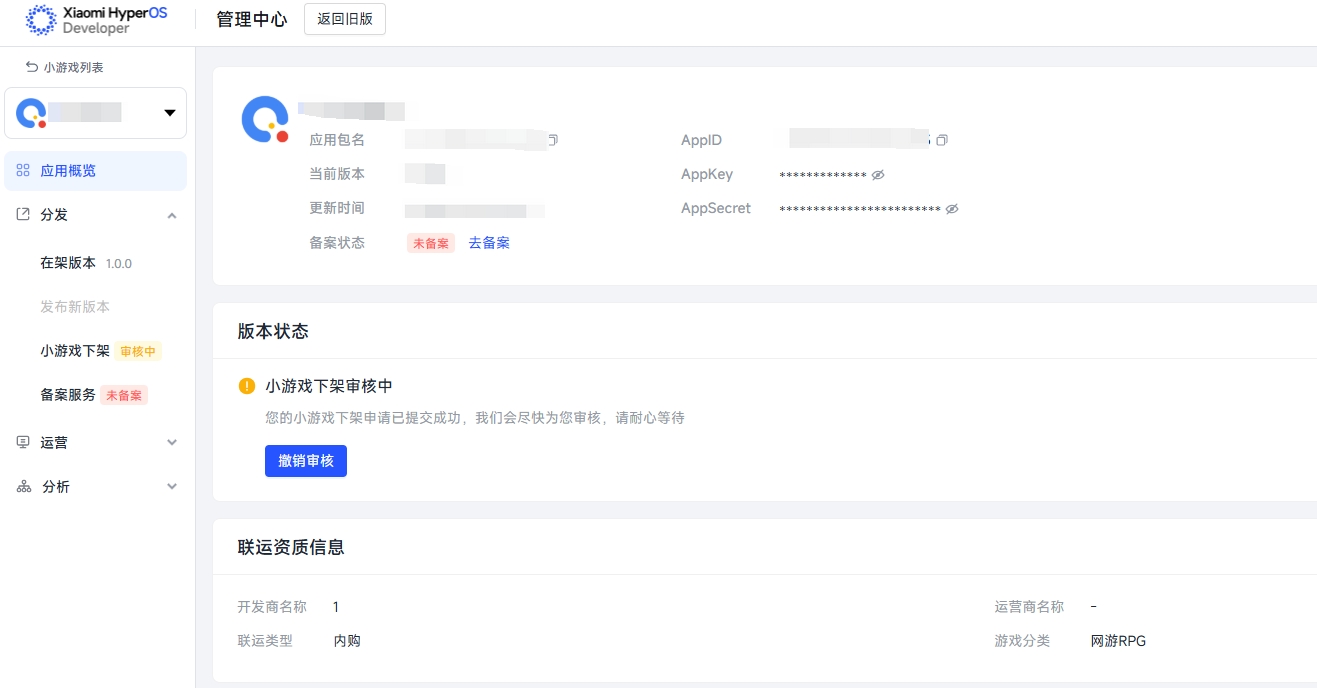Select 小游戏下架 in the sidebar

[75, 351]
